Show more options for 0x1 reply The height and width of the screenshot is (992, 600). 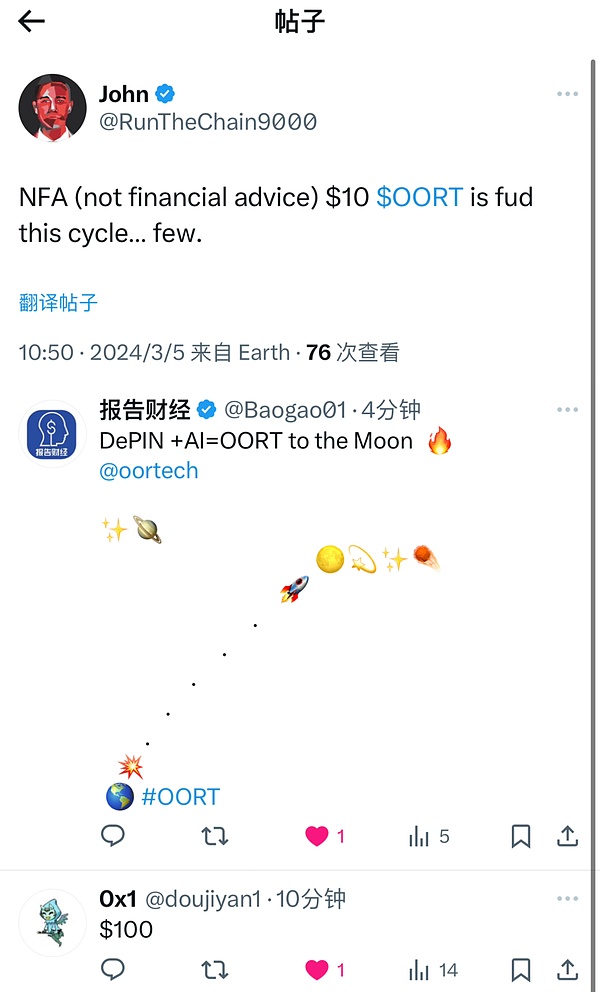pos(567,899)
